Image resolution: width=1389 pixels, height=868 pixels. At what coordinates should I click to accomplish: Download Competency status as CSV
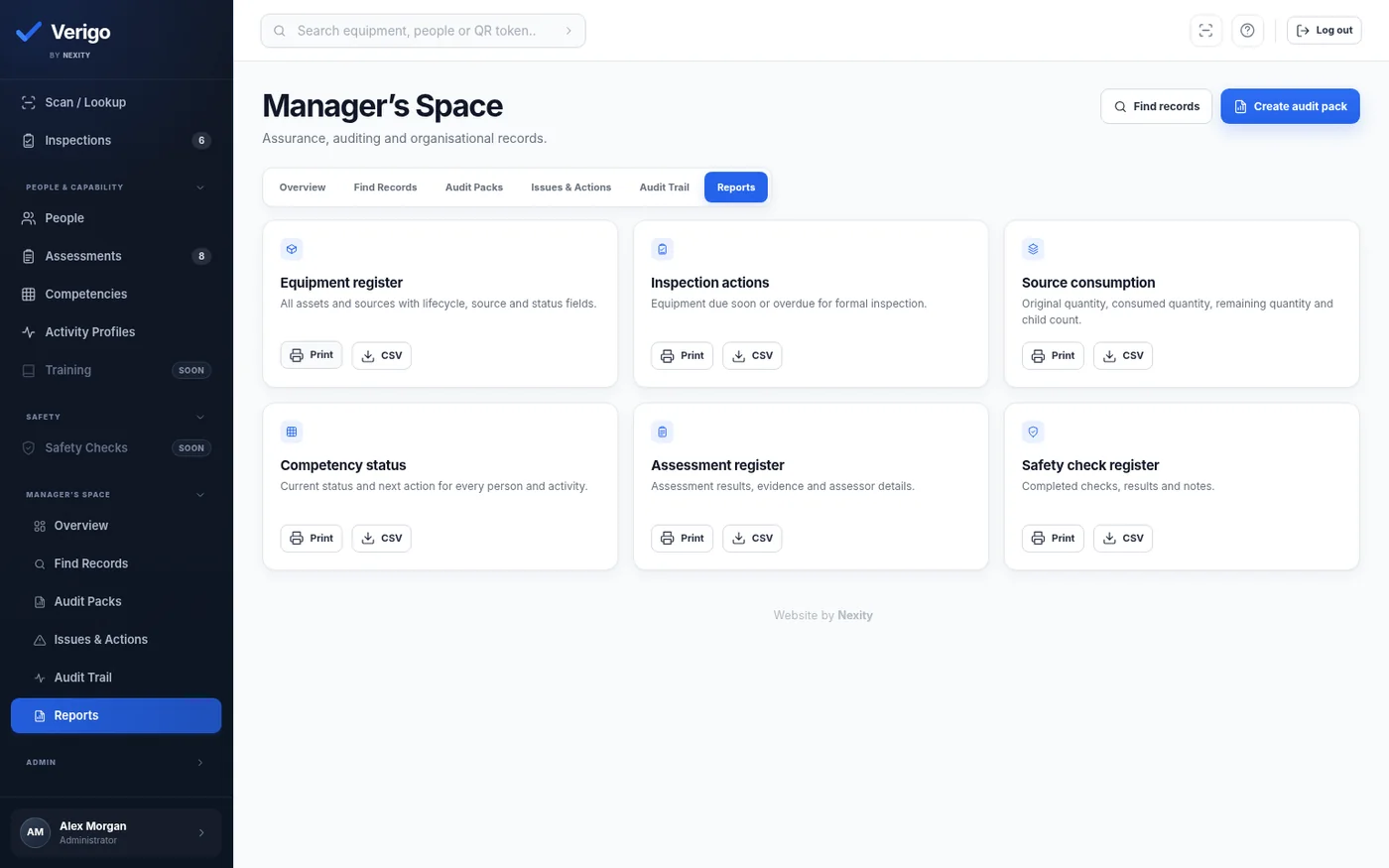pos(382,539)
